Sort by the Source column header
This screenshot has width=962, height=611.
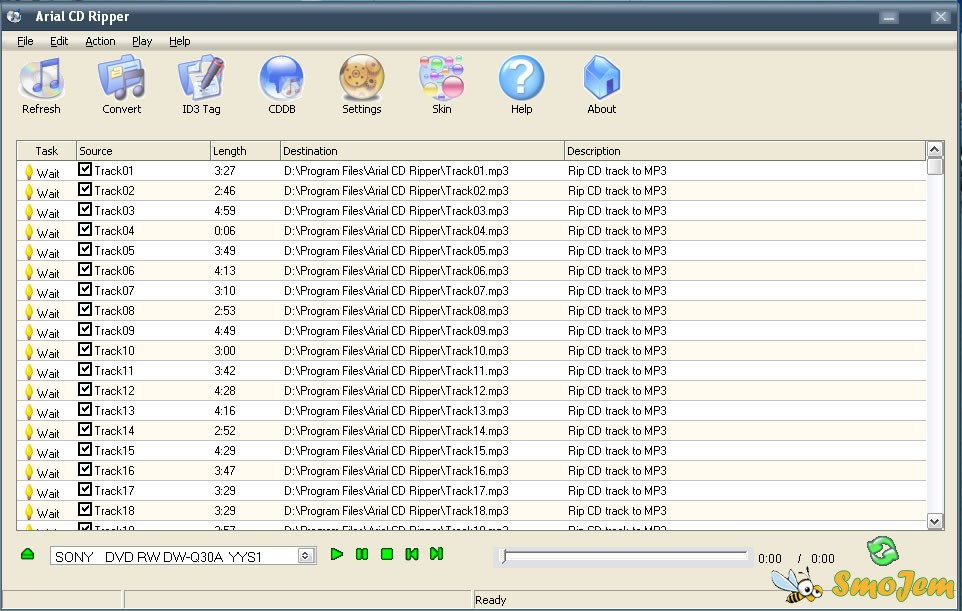(143, 151)
